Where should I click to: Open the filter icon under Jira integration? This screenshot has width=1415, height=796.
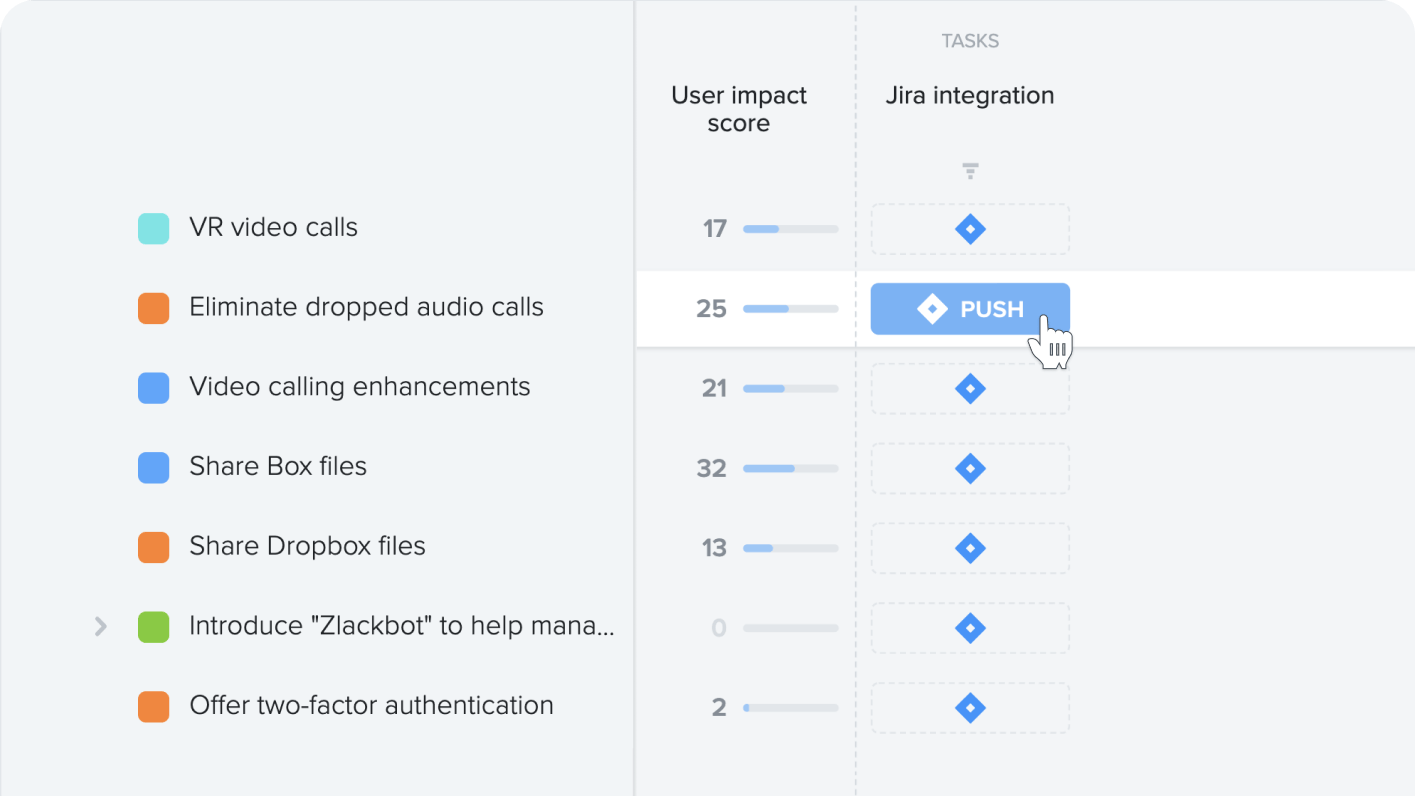coord(970,171)
